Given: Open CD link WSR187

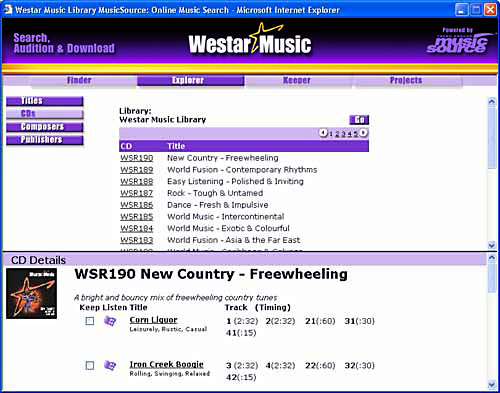Looking at the screenshot, I should point(137,193).
